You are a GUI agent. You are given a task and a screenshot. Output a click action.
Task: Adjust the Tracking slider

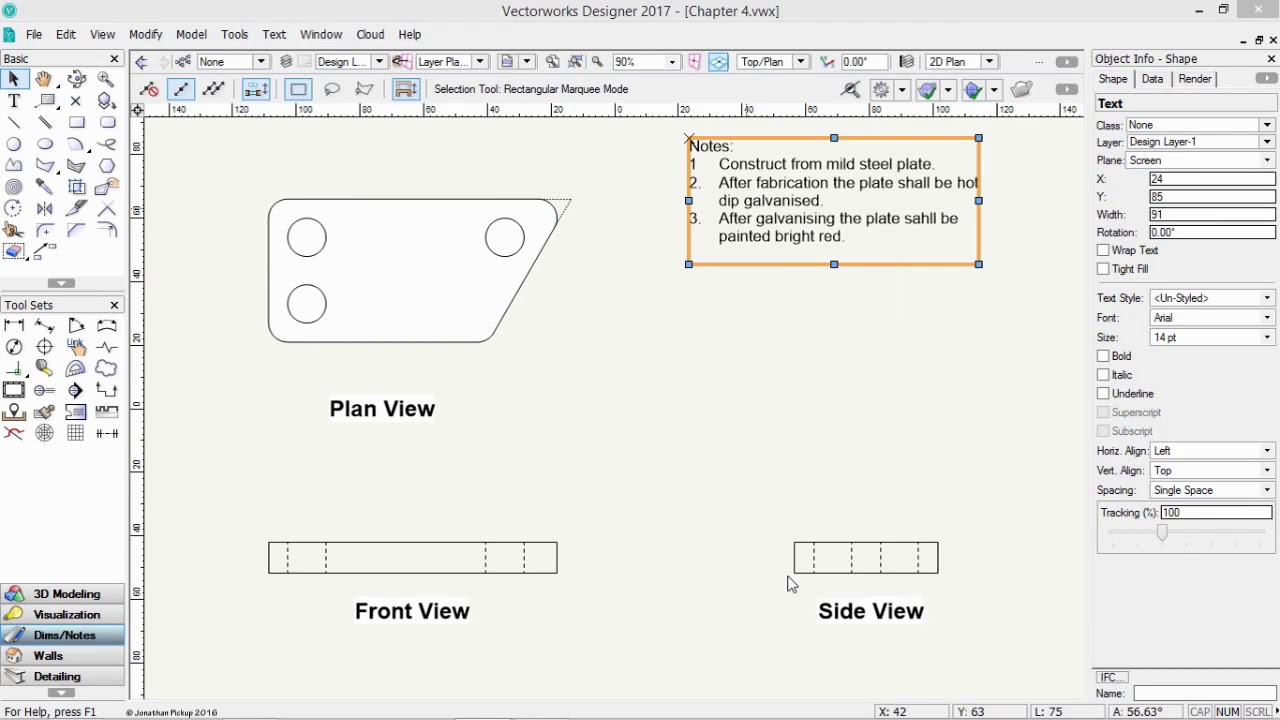(x=1162, y=533)
